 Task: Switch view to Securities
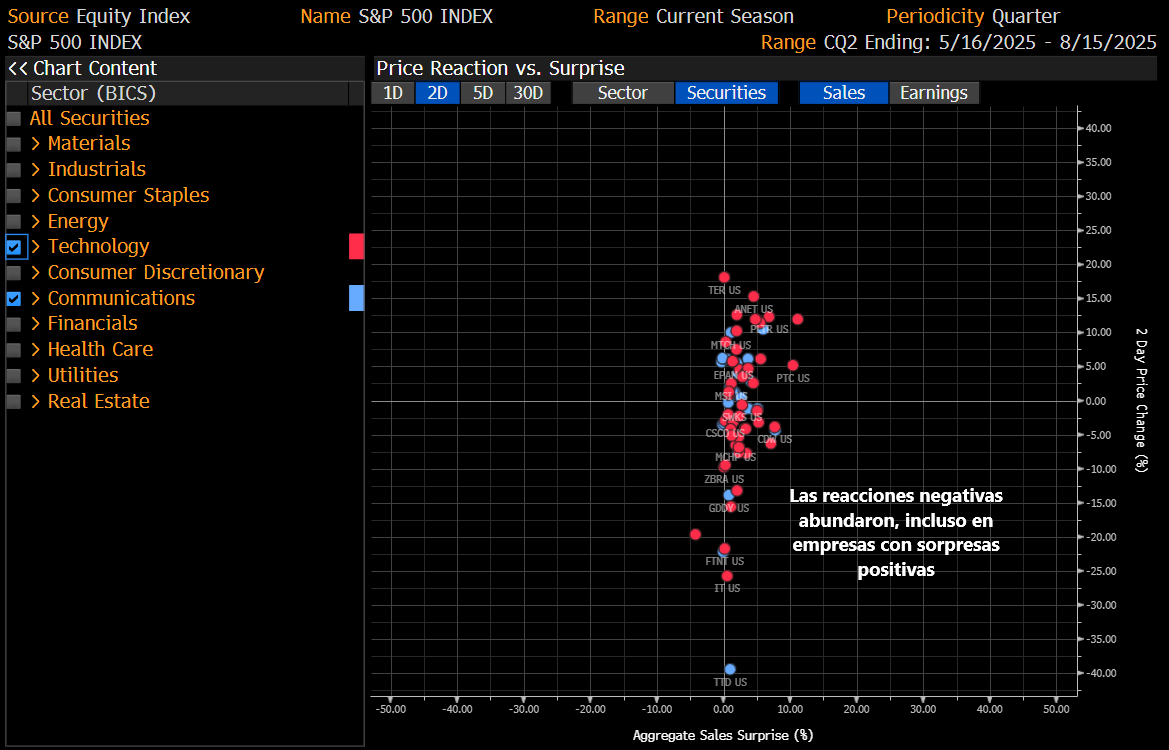pos(726,93)
